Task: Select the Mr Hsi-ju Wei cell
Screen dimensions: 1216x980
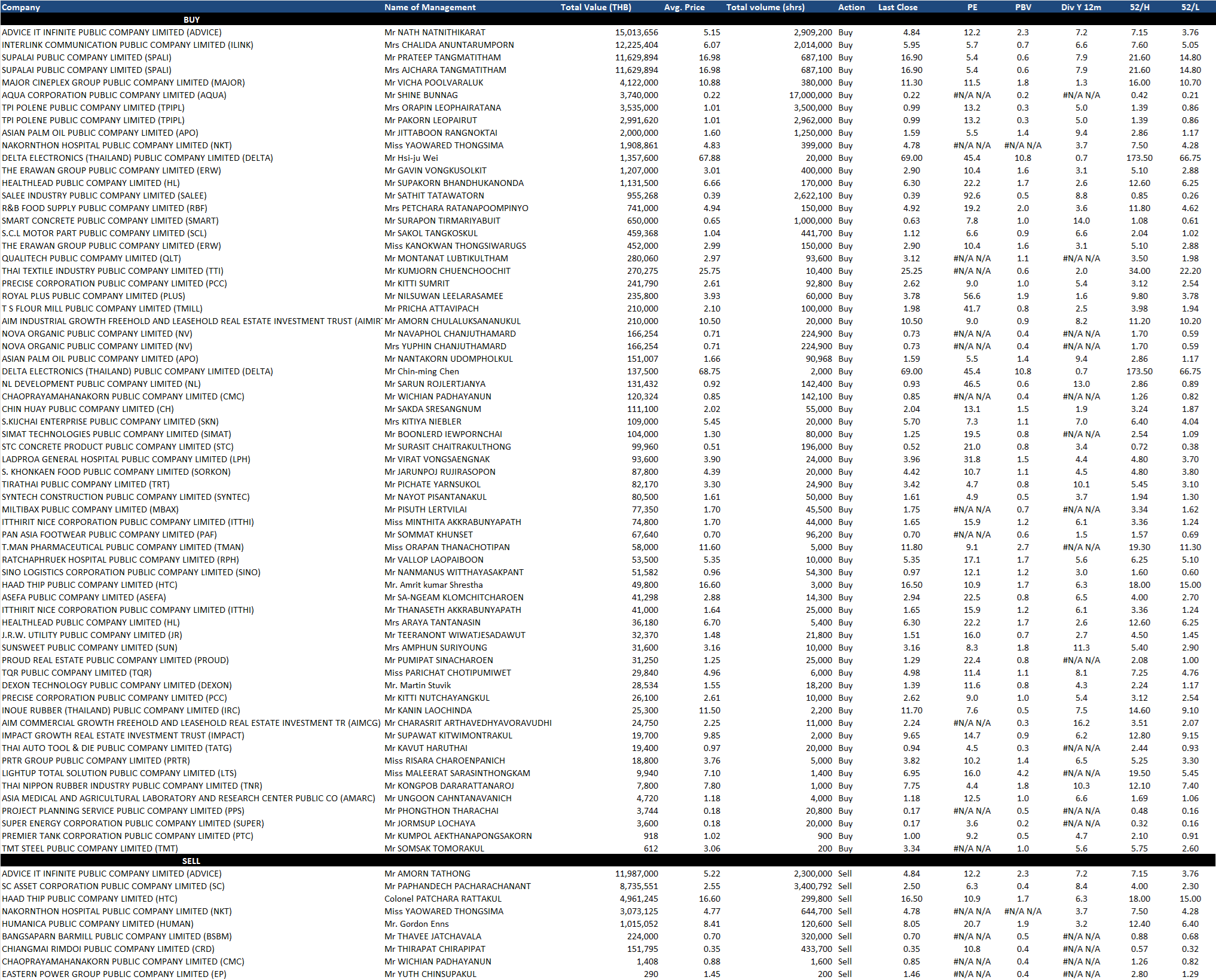Action: point(411,158)
